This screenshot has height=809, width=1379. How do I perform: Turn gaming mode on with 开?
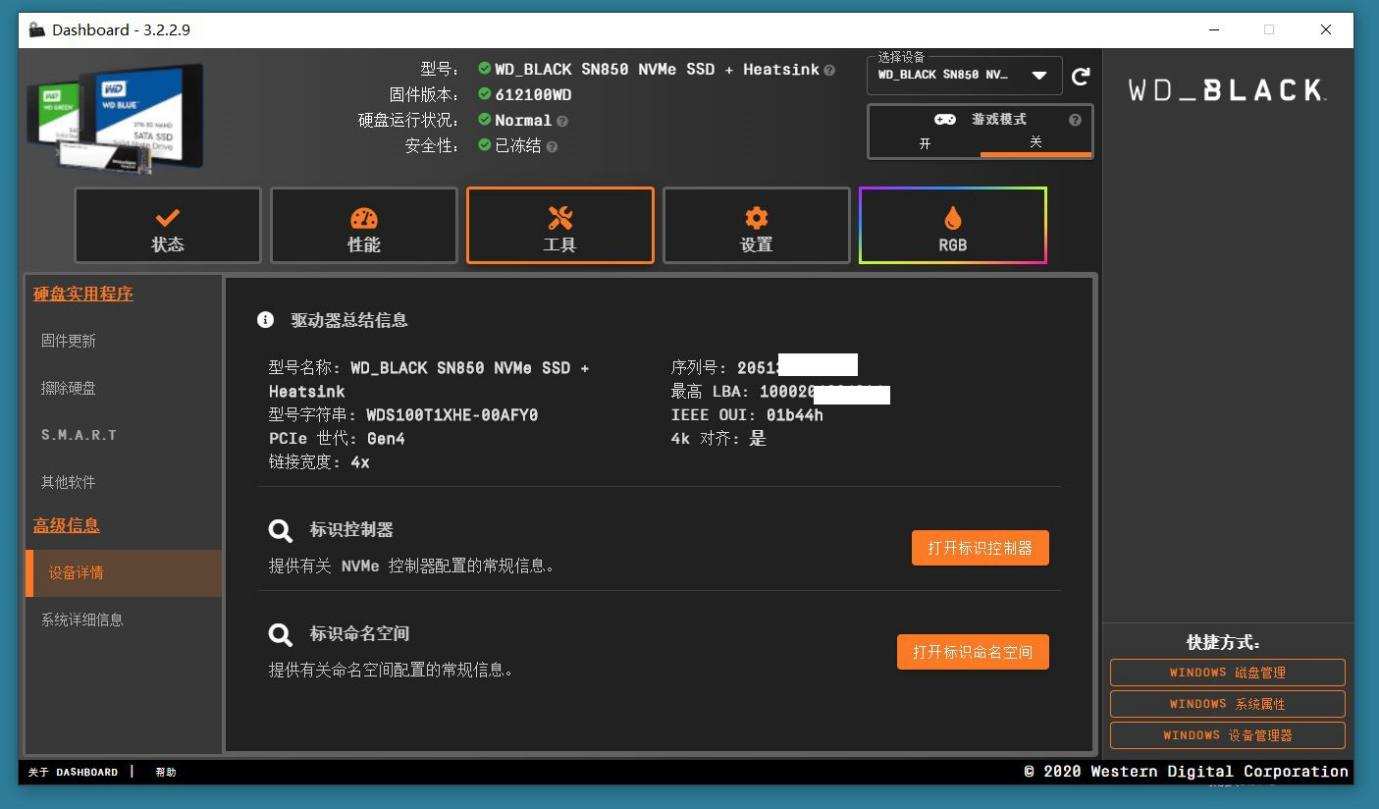pos(925,143)
